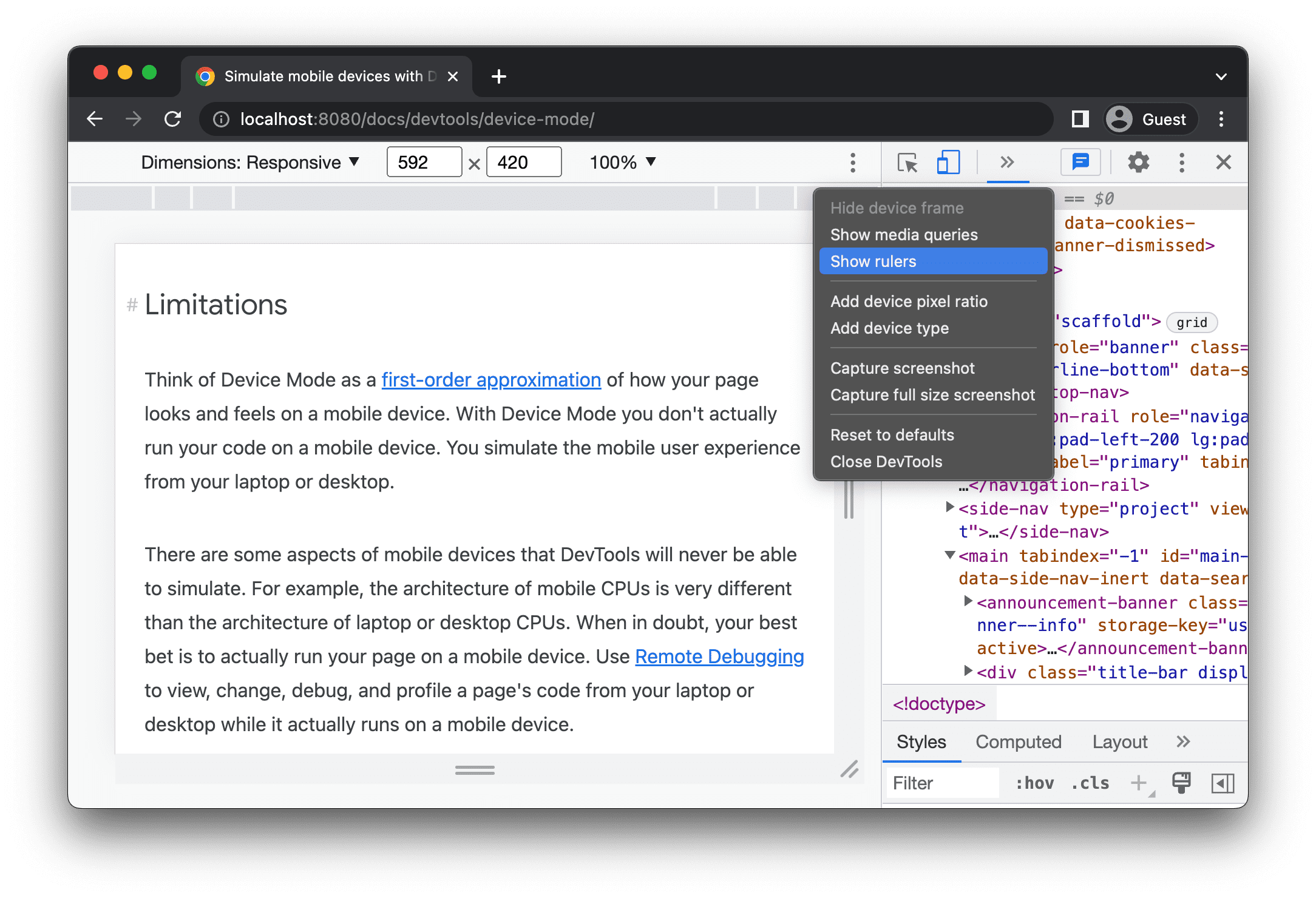Switch to the Computed tab

(1017, 741)
